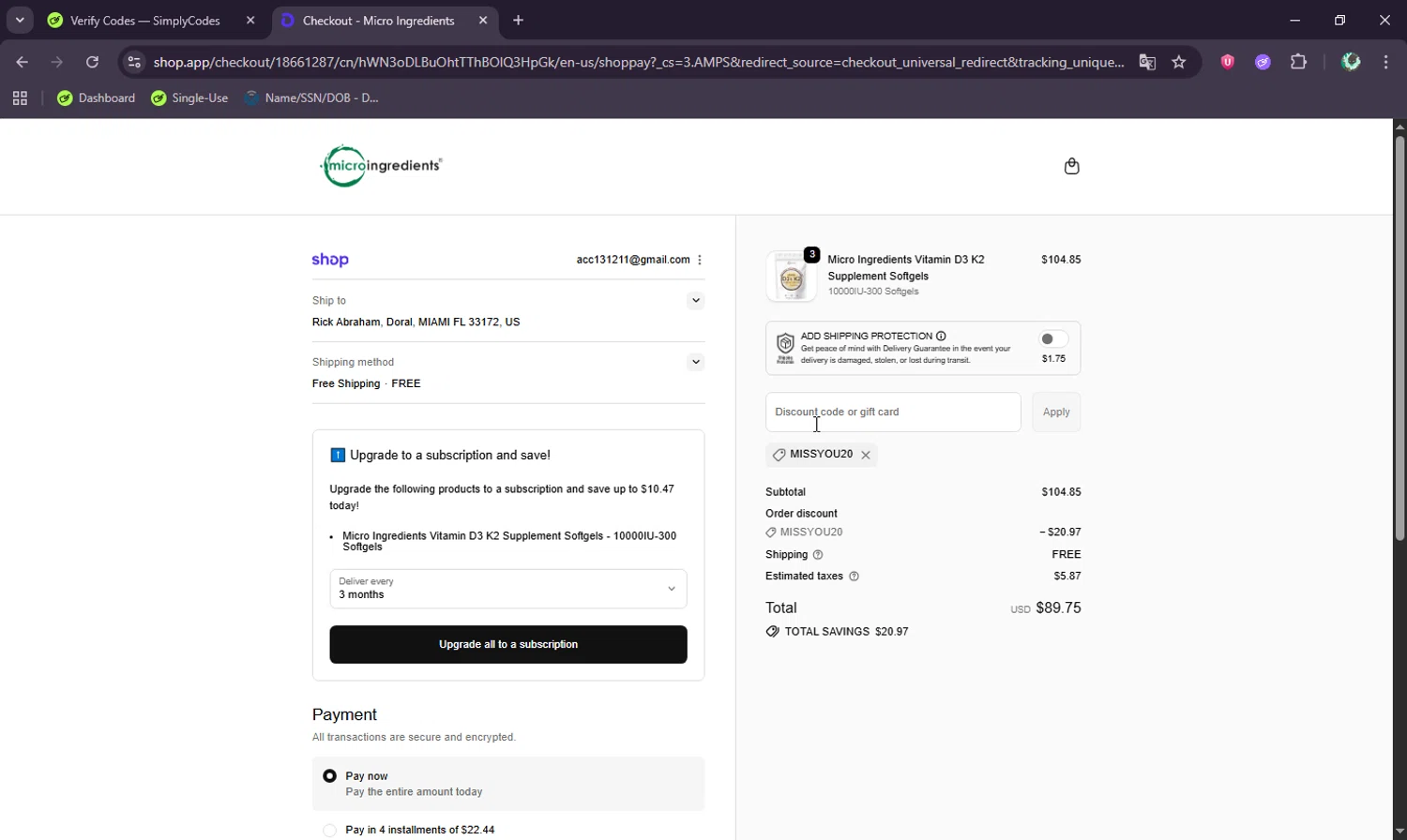Open shipping protection info icon
The width and height of the screenshot is (1407, 840).
click(941, 336)
